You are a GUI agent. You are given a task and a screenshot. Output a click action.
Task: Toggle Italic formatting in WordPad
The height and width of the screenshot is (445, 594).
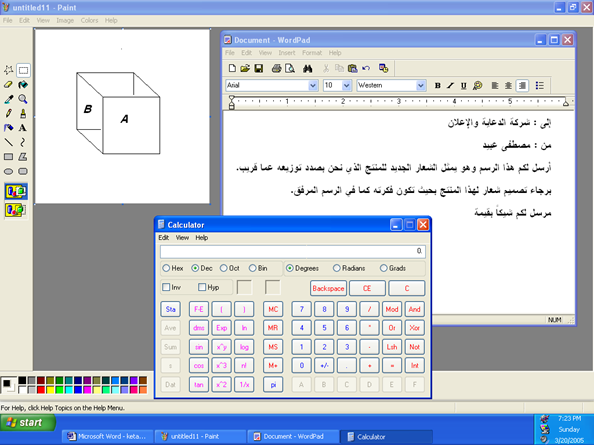pos(450,86)
